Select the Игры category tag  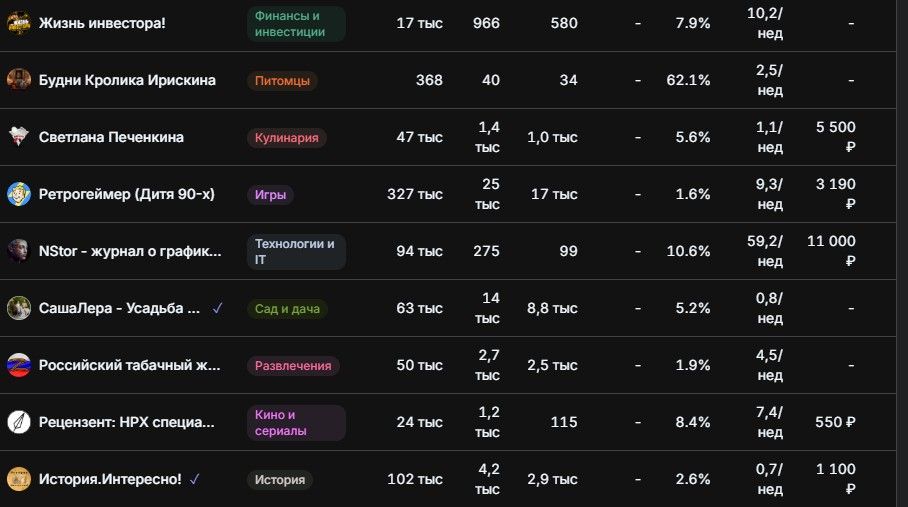(x=270, y=194)
